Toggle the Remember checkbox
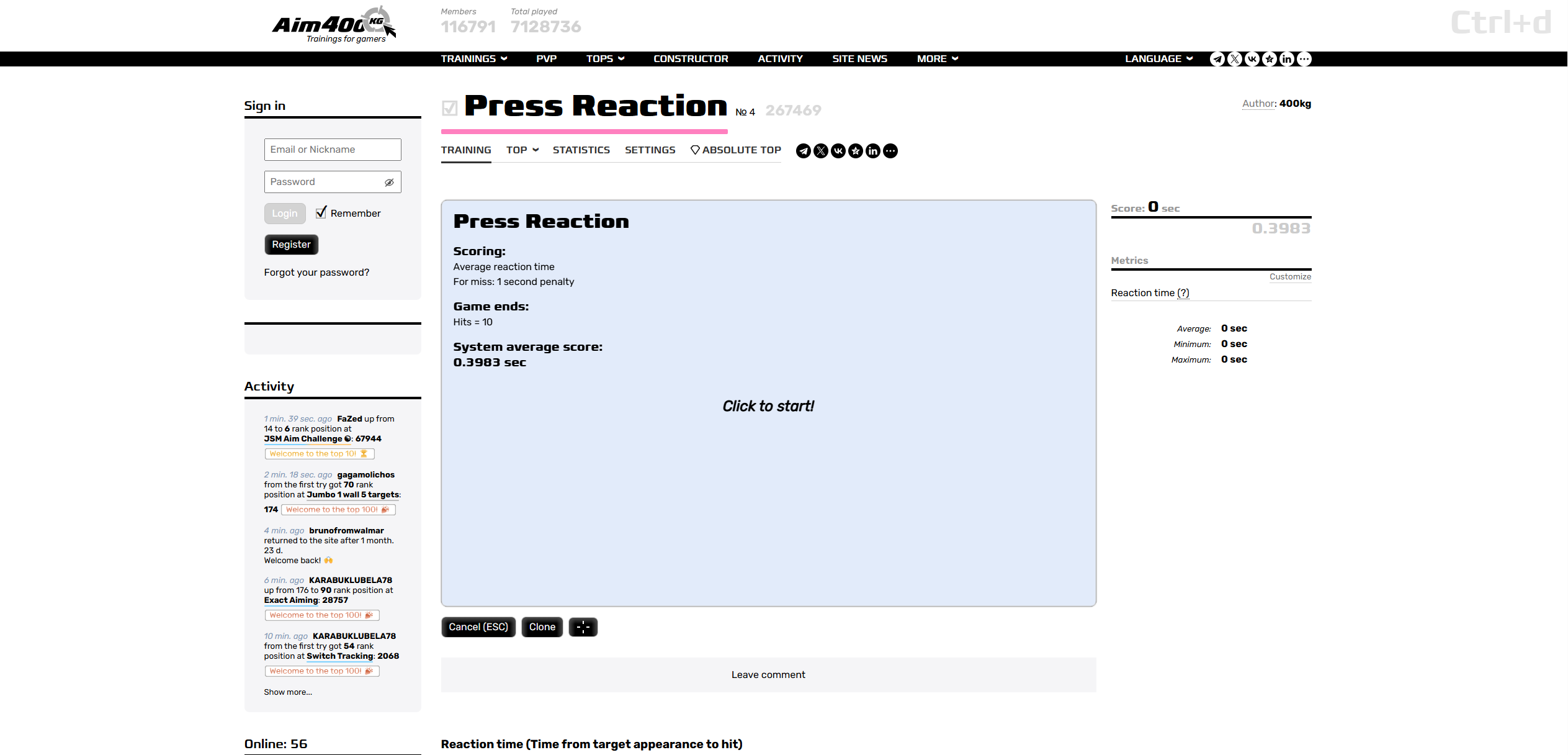 coord(321,213)
